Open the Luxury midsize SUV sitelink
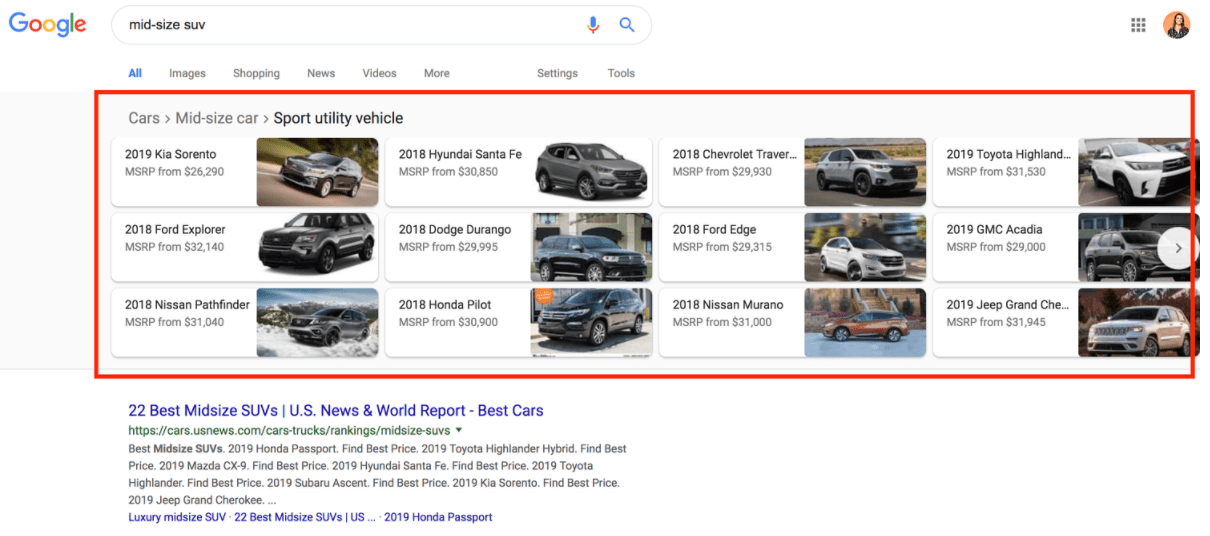This screenshot has height=536, width=1210. (x=177, y=517)
